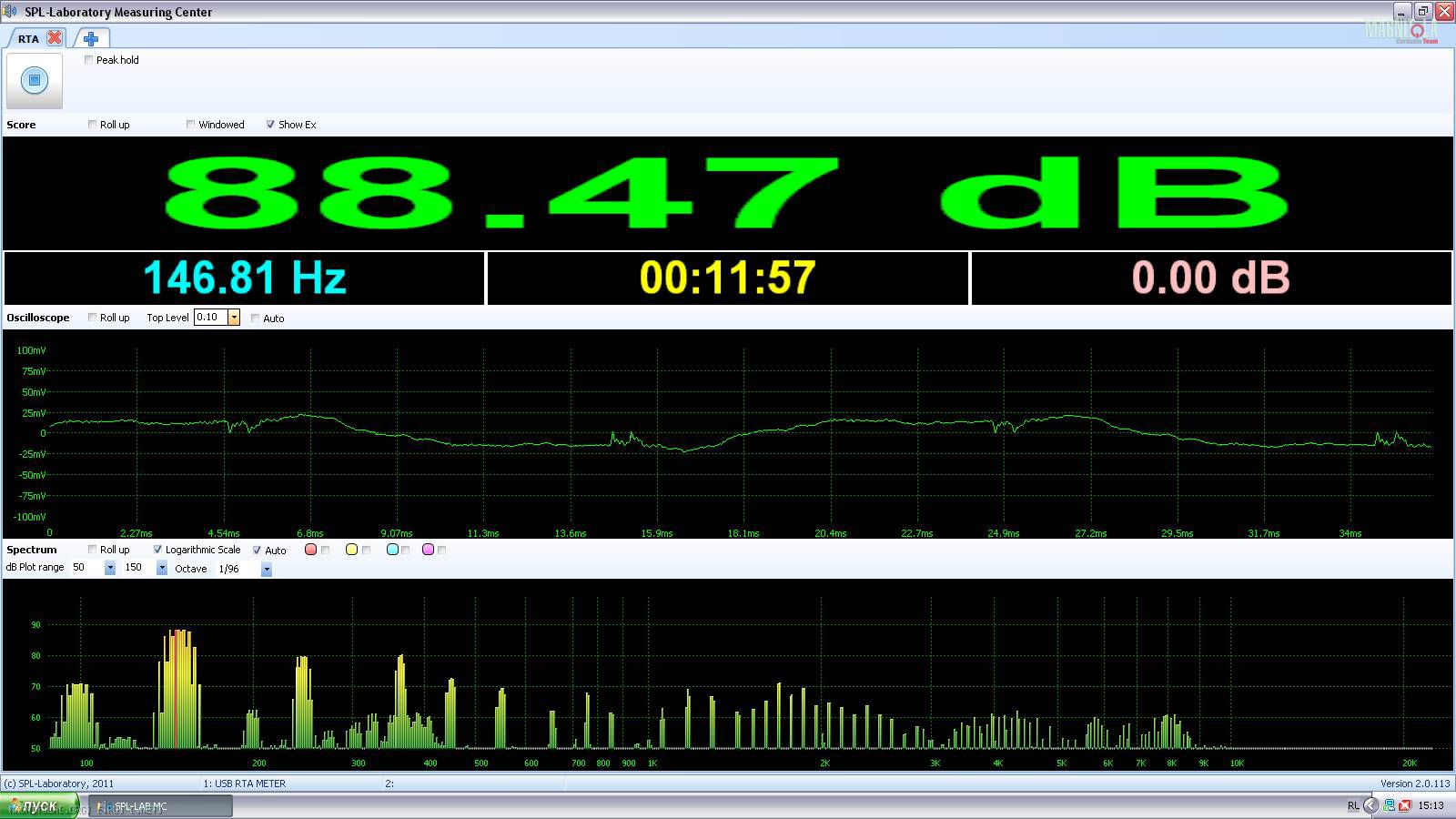Click the Top Level 0.10 value field
The height and width of the screenshot is (819, 1456).
tap(211, 318)
